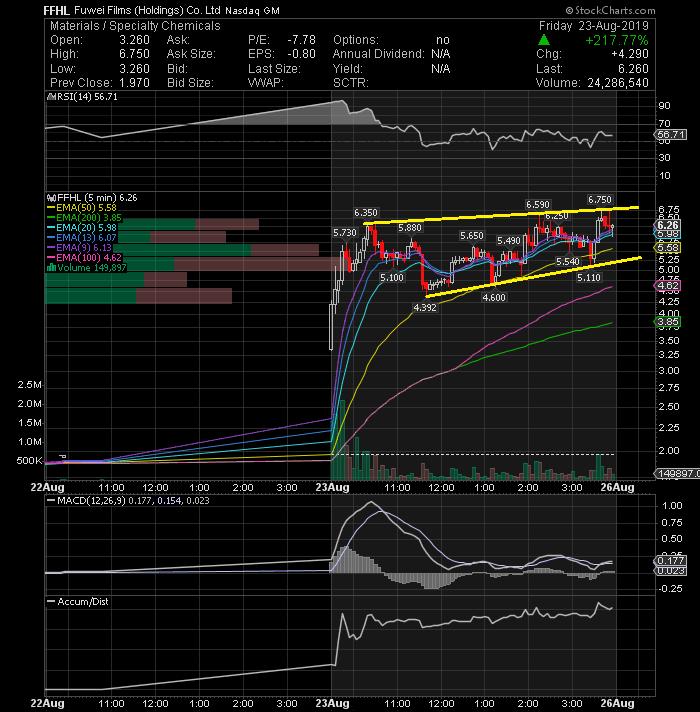Click the 6.26 current price axis tag

668,226
